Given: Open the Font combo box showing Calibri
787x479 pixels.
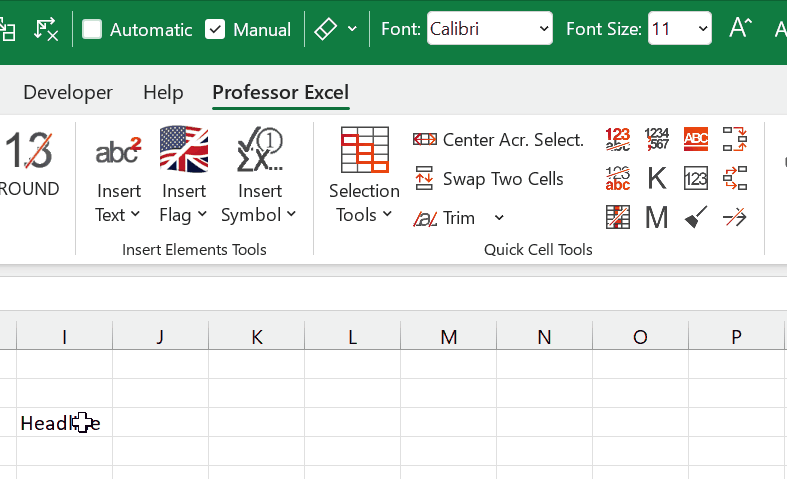Looking at the screenshot, I should pos(489,29).
